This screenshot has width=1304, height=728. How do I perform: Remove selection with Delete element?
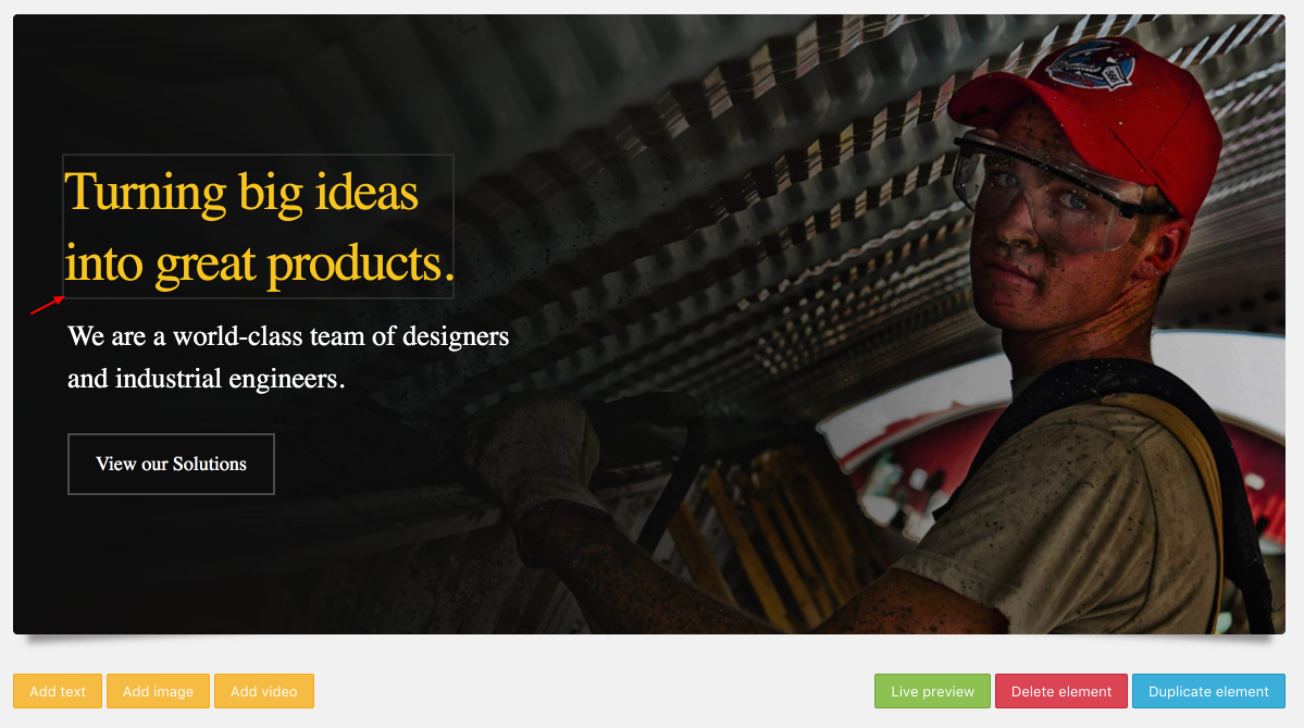[x=1061, y=691]
